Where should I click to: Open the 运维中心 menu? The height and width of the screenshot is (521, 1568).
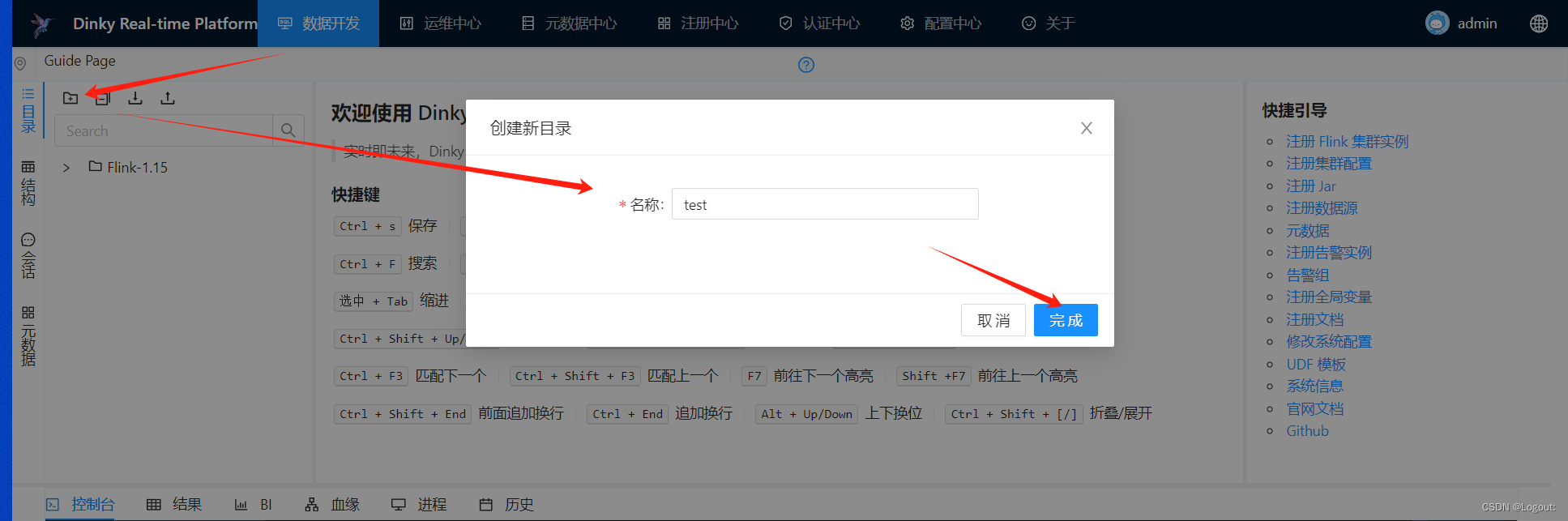(x=441, y=23)
